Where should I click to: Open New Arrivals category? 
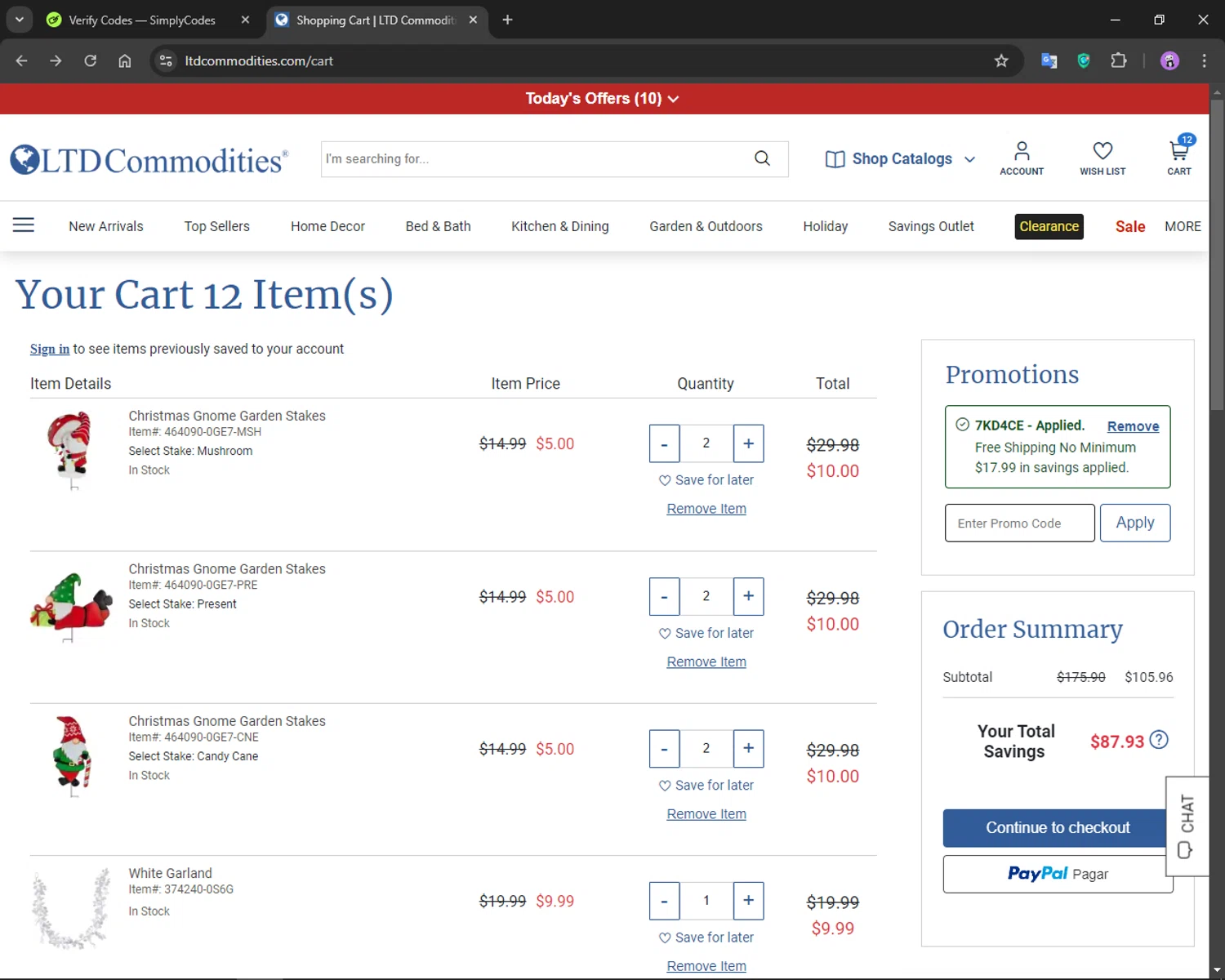106,226
